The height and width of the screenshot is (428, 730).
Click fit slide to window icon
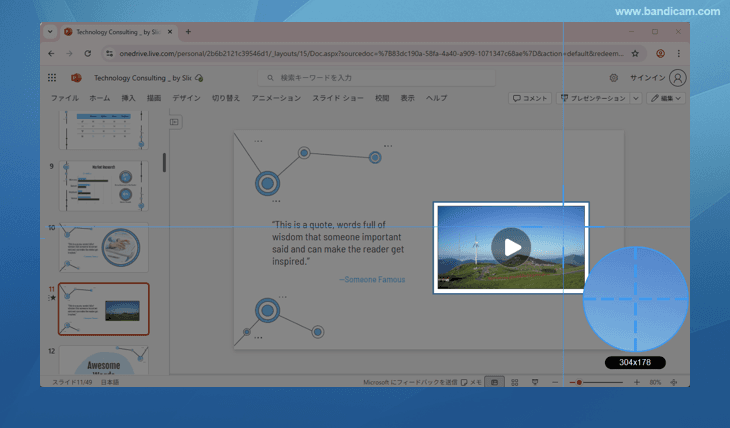tap(674, 382)
